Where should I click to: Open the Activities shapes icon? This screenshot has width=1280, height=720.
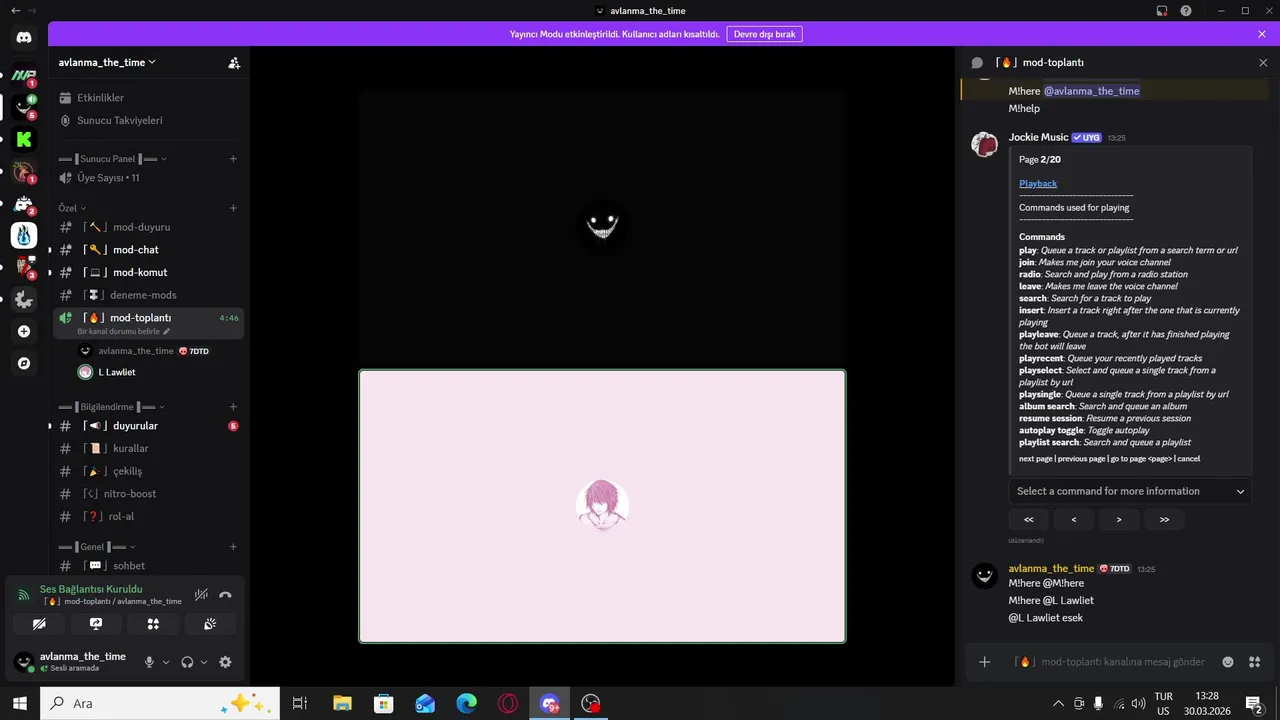tap(153, 624)
